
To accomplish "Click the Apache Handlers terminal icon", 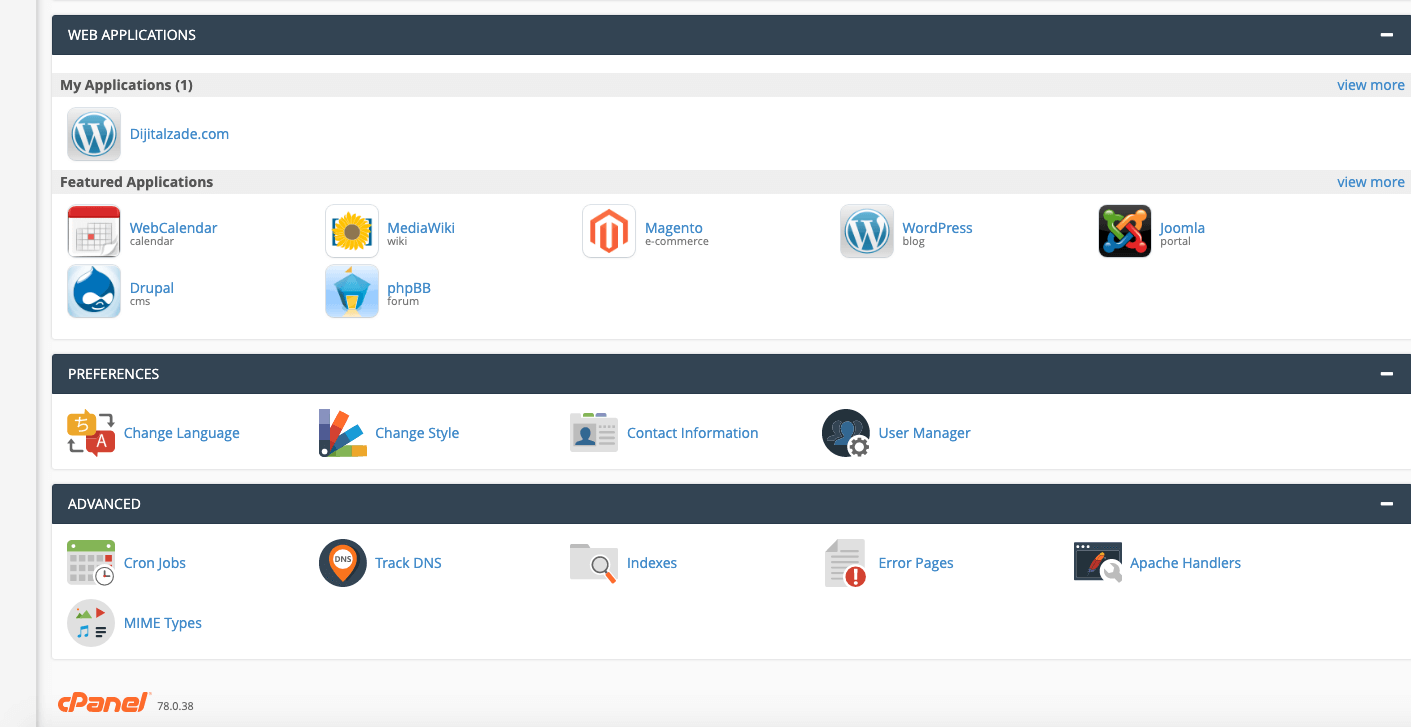I will click(1098, 563).
